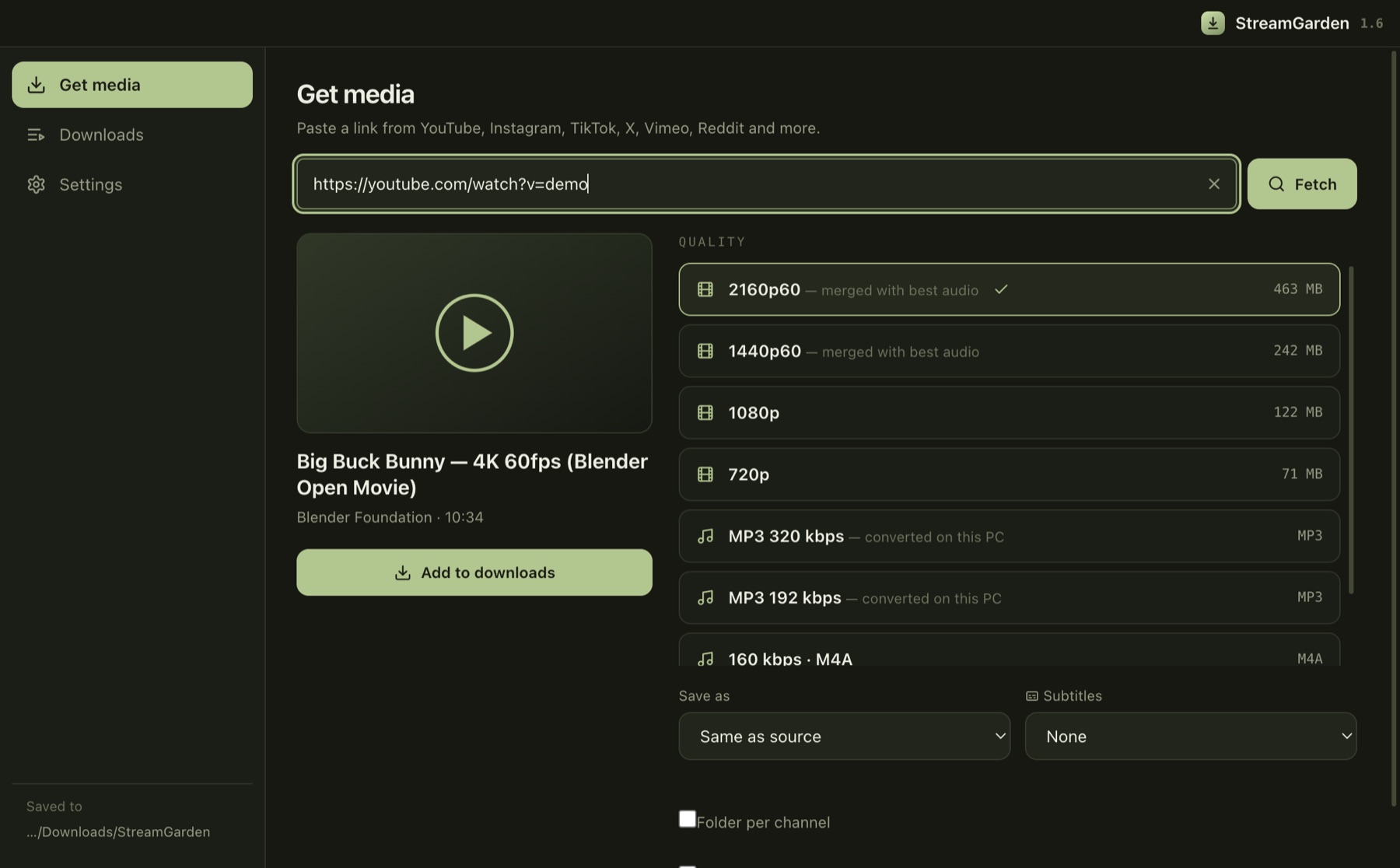The width and height of the screenshot is (1400, 868).
Task: Click the video thumbnail preview
Action: (474, 333)
